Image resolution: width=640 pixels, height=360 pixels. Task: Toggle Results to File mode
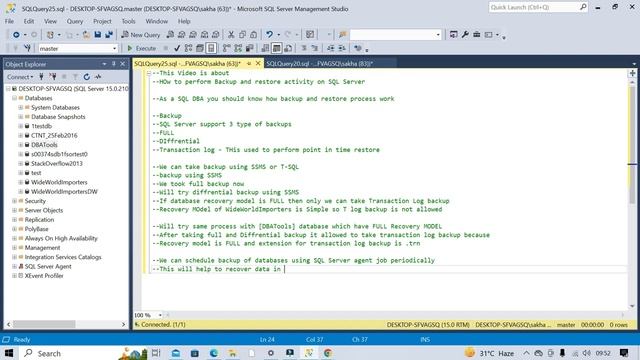(x=288, y=48)
